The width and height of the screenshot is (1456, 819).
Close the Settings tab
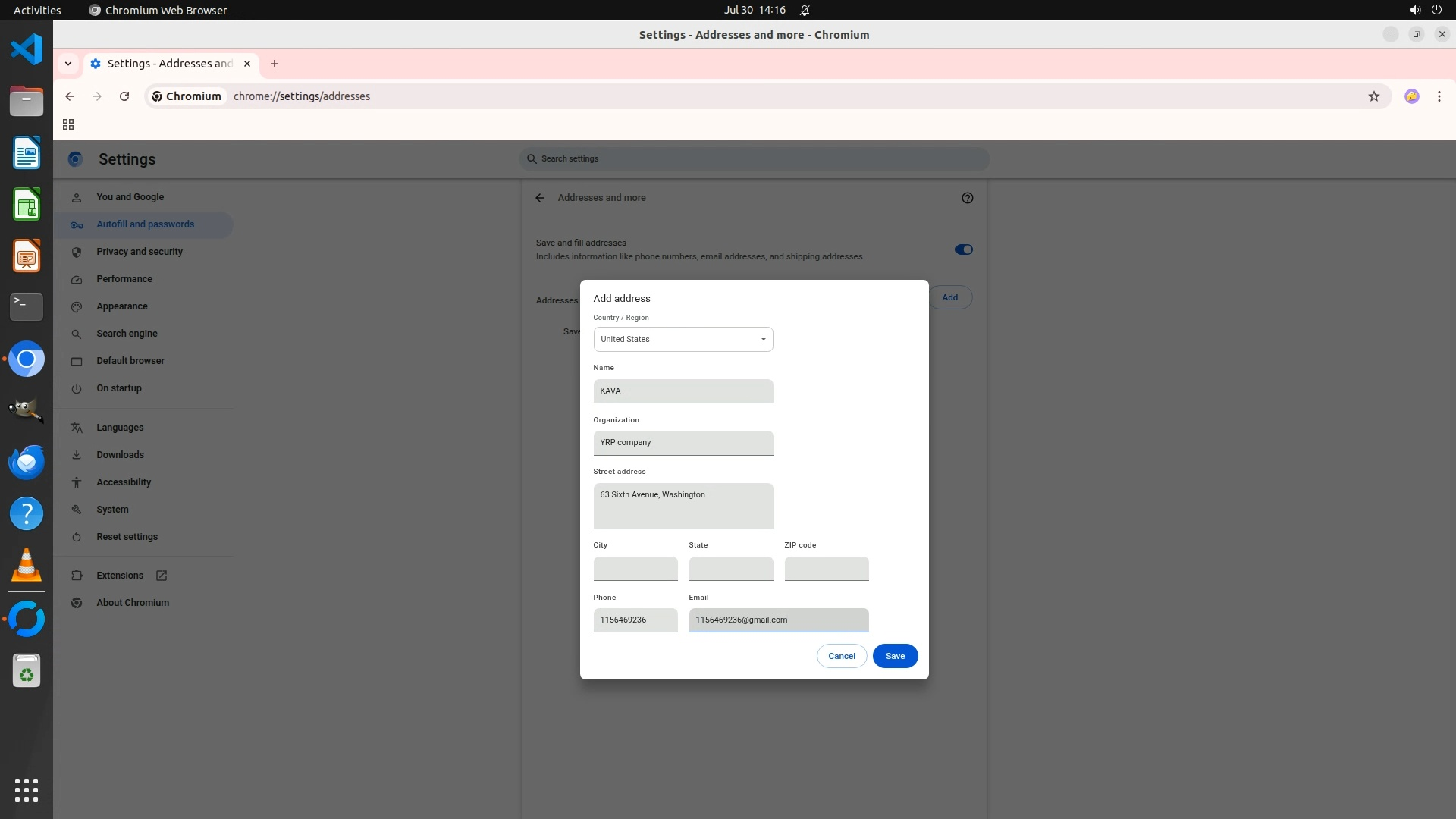[246, 64]
